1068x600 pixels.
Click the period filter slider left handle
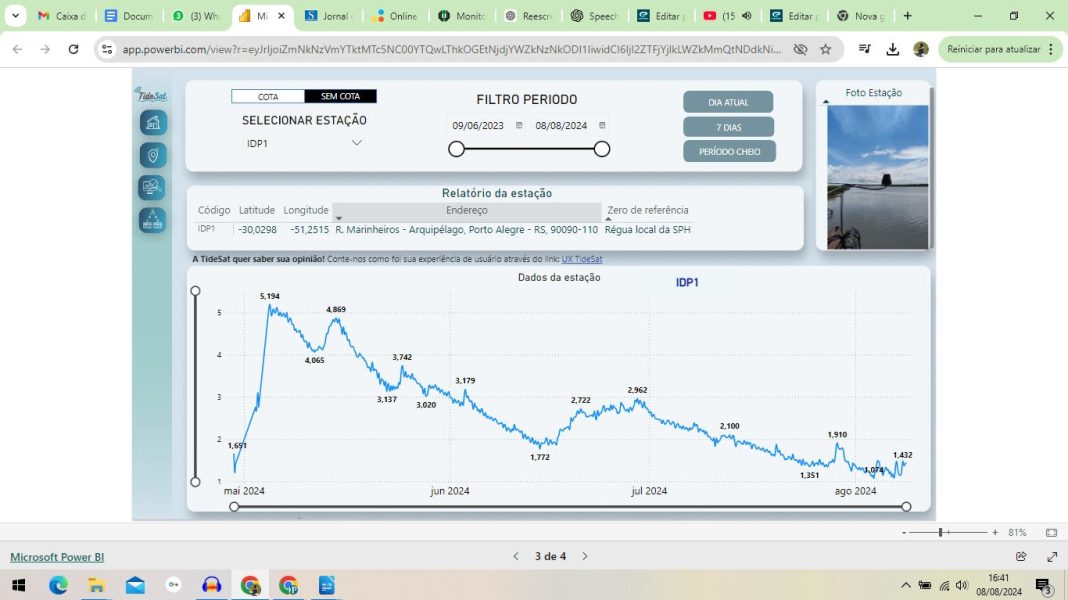pyautogui.click(x=456, y=149)
